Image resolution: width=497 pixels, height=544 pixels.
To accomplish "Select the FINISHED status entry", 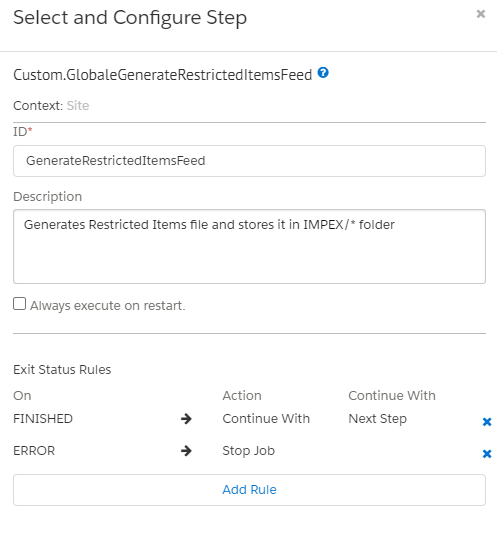I will tap(43, 419).
